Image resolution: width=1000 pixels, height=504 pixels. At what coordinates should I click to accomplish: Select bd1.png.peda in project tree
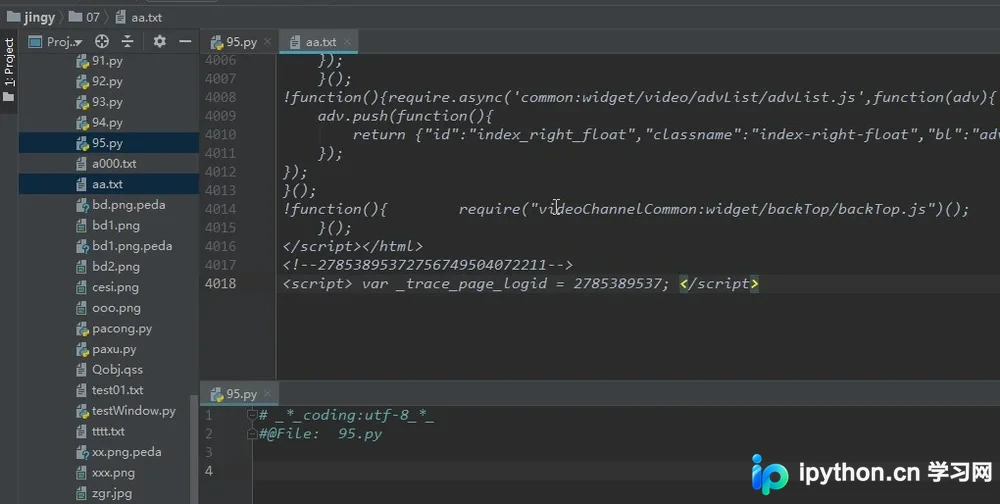[x=131, y=246]
